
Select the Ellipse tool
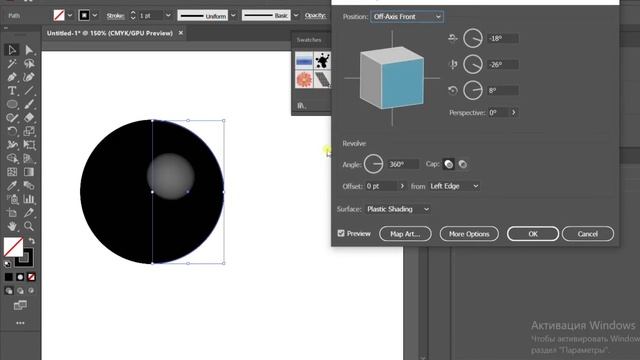click(x=12, y=104)
